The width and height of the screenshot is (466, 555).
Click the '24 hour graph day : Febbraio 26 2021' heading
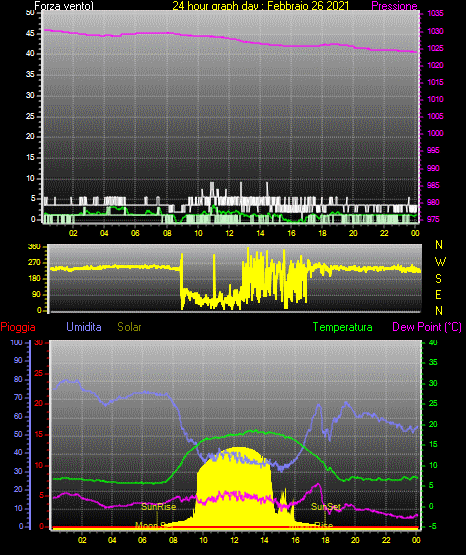261,6
